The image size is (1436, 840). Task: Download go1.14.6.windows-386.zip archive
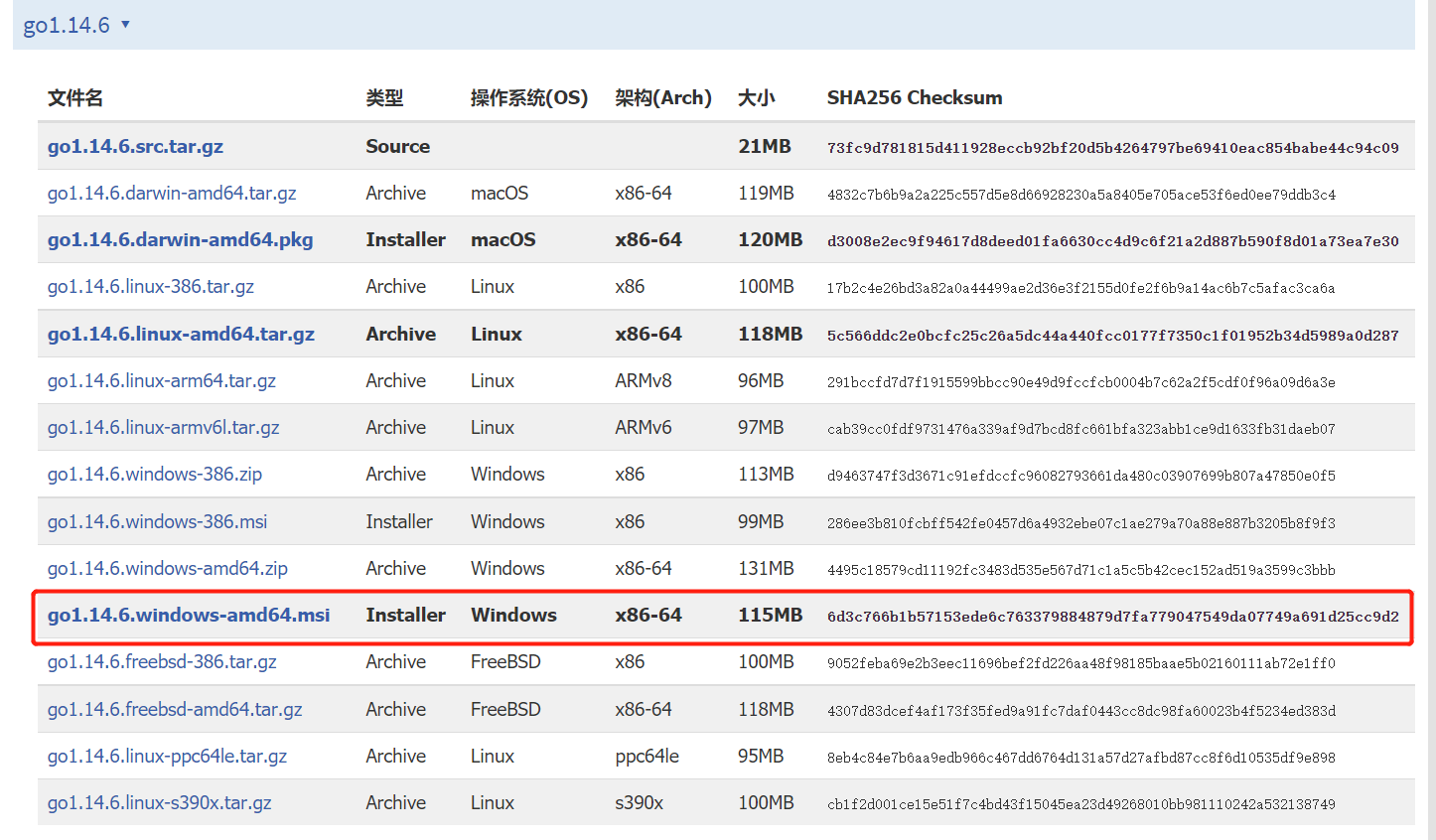click(x=155, y=474)
